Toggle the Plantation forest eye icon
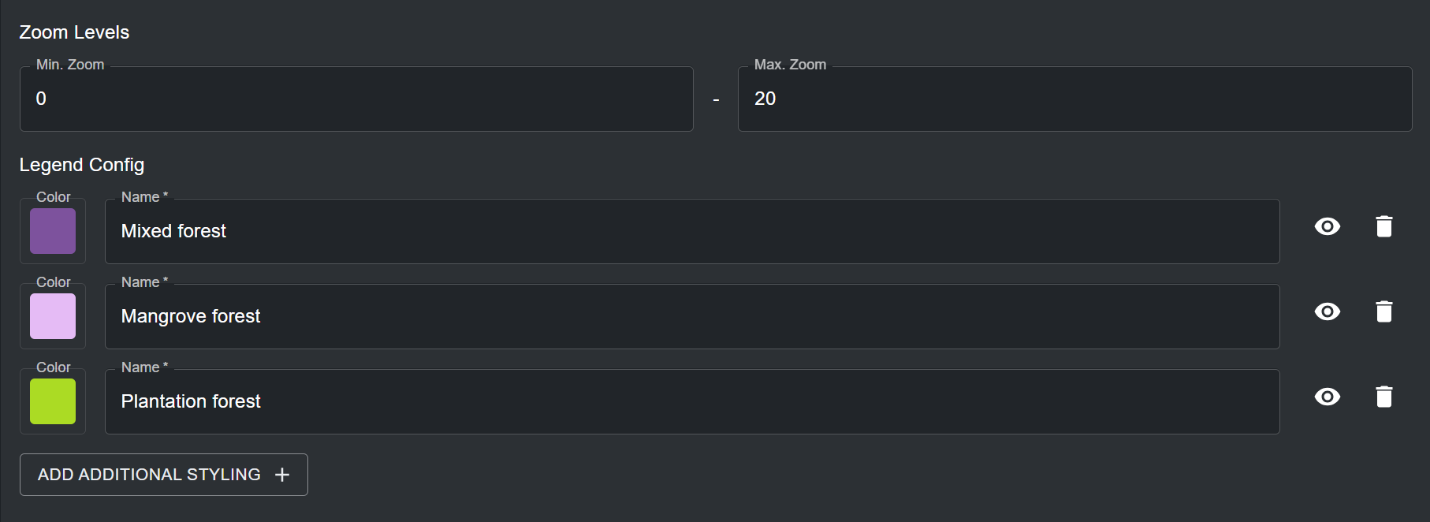 [x=1327, y=397]
